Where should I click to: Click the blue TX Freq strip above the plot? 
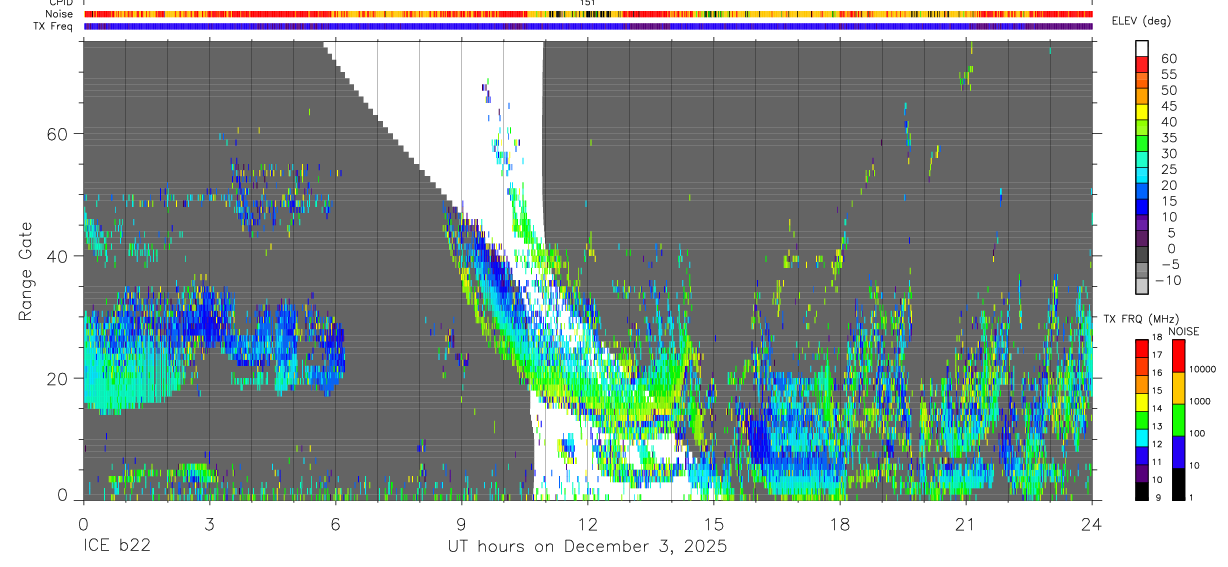[588, 26]
